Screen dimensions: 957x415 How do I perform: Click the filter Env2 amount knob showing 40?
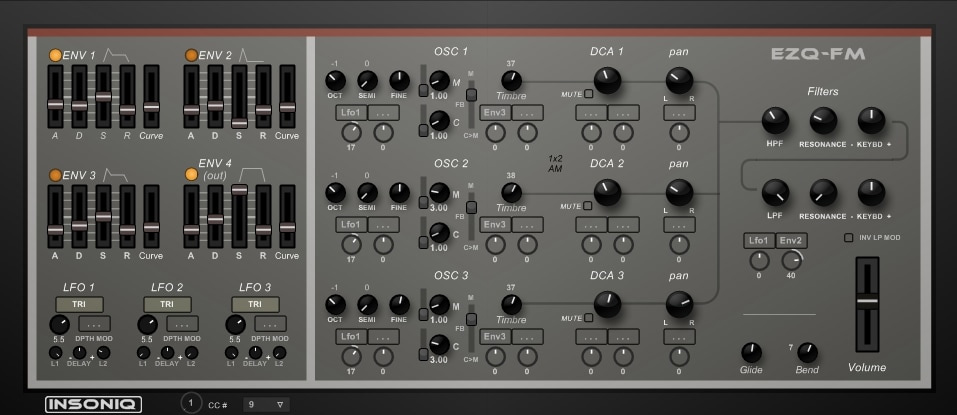click(x=792, y=261)
